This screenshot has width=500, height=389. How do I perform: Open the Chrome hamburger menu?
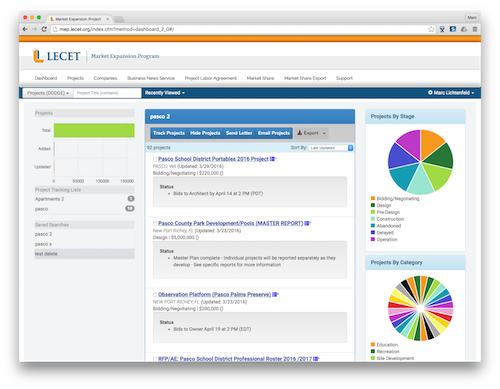pos(475,29)
